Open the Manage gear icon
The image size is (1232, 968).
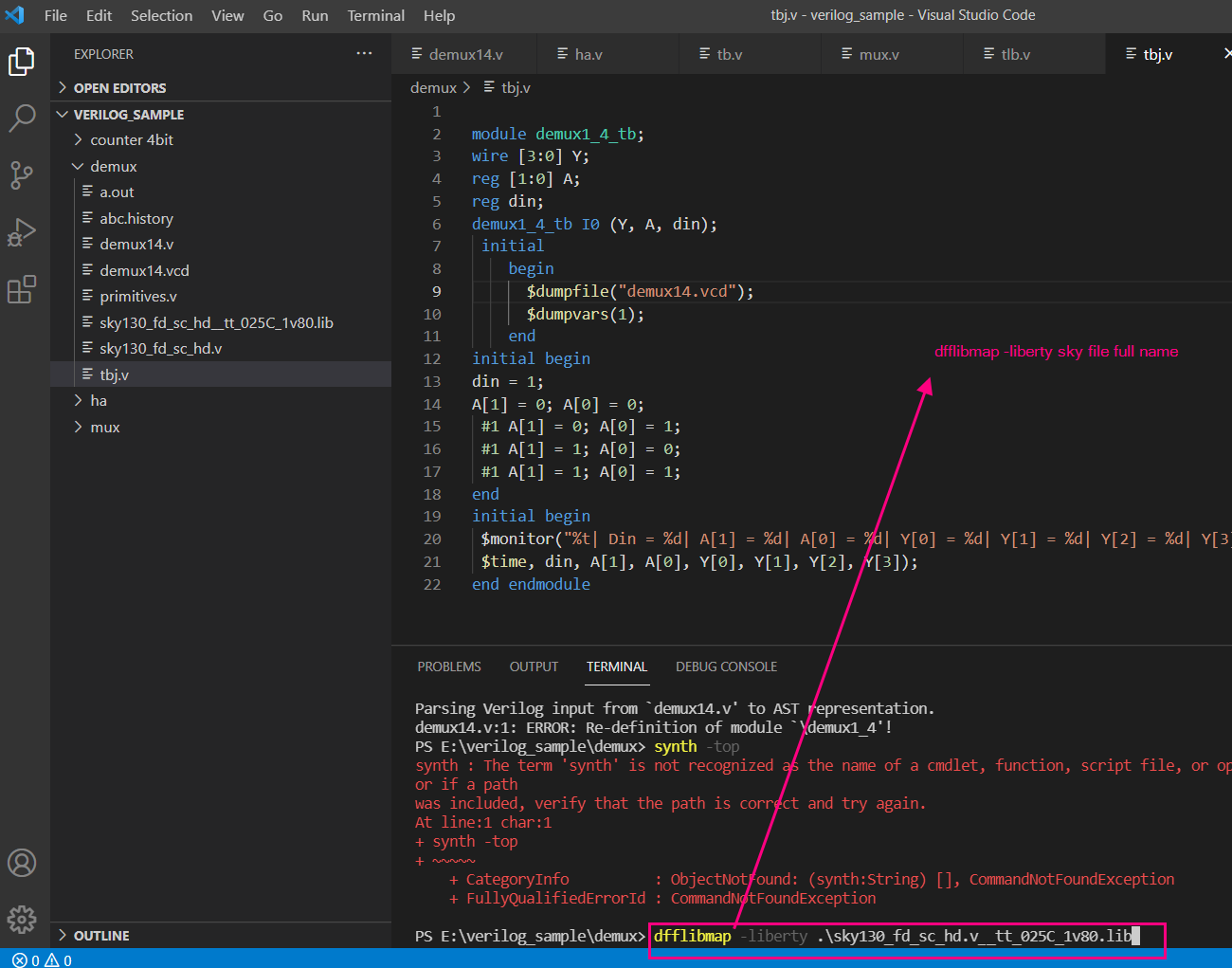coord(22,919)
